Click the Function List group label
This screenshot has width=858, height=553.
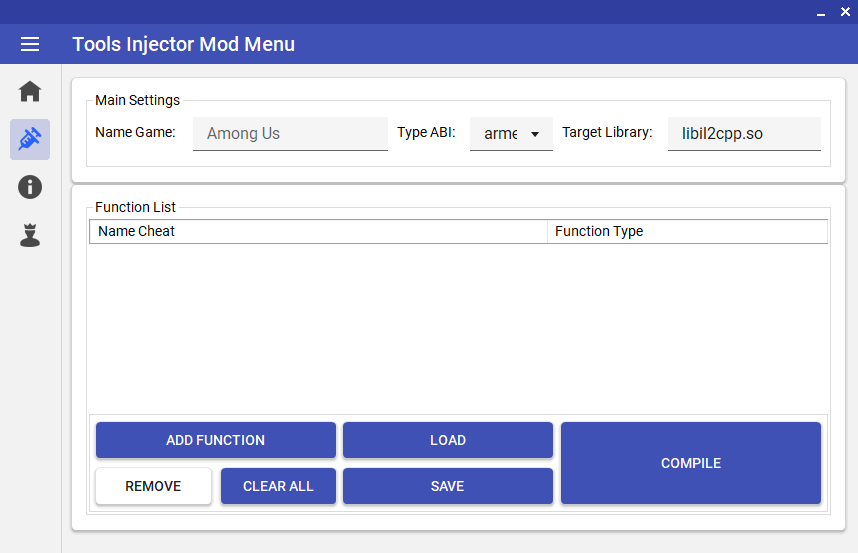135,207
